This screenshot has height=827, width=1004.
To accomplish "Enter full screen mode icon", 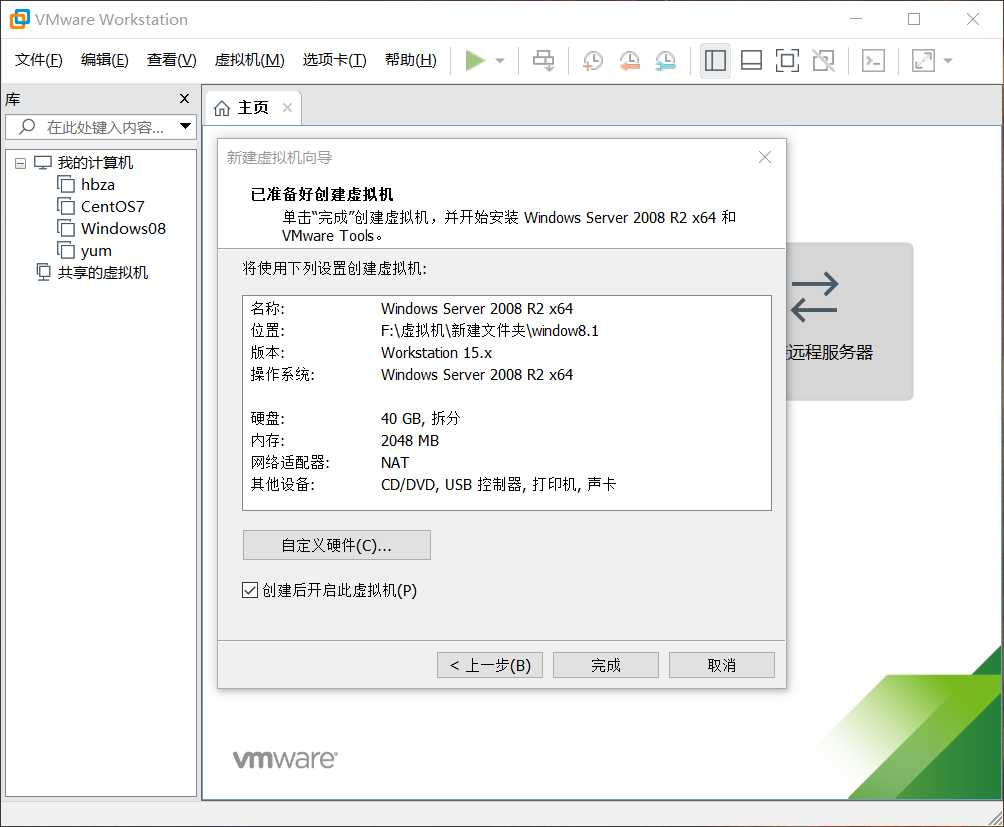I will click(x=787, y=61).
